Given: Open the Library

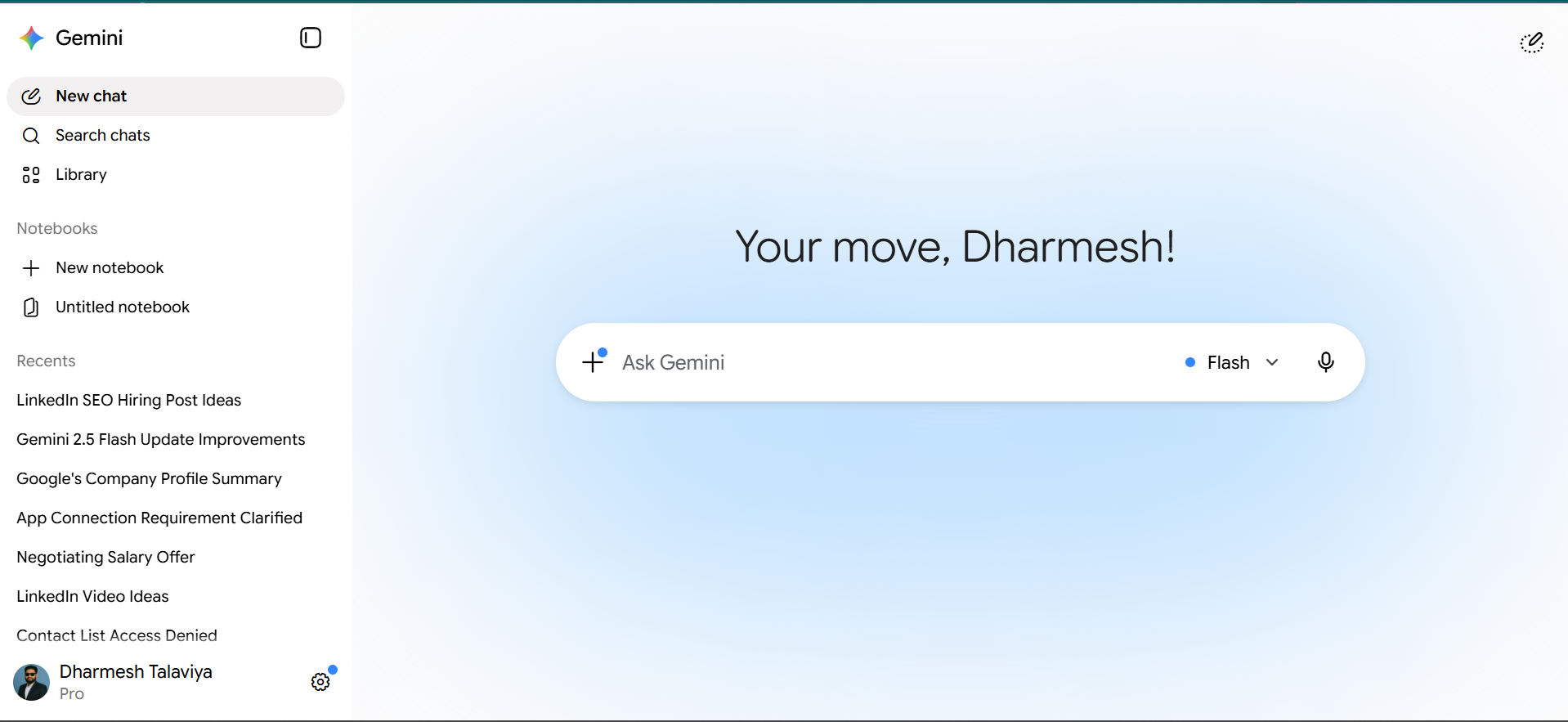Looking at the screenshot, I should point(176,175).
